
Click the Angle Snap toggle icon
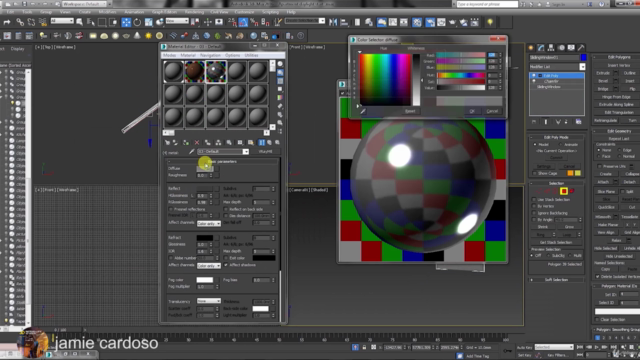point(243,22)
